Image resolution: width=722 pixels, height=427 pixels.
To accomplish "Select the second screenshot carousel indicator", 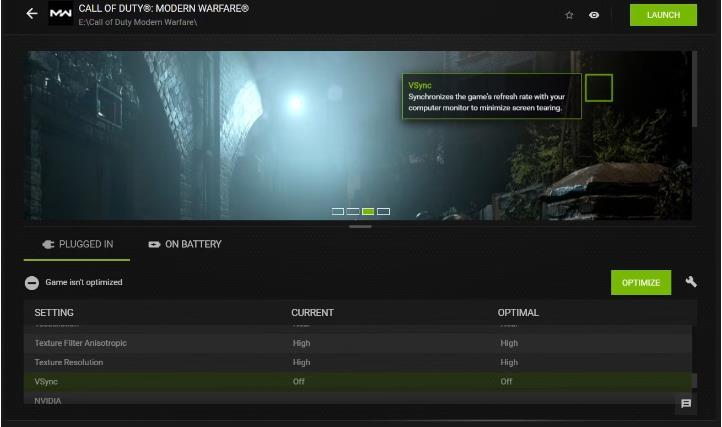I will (353, 211).
